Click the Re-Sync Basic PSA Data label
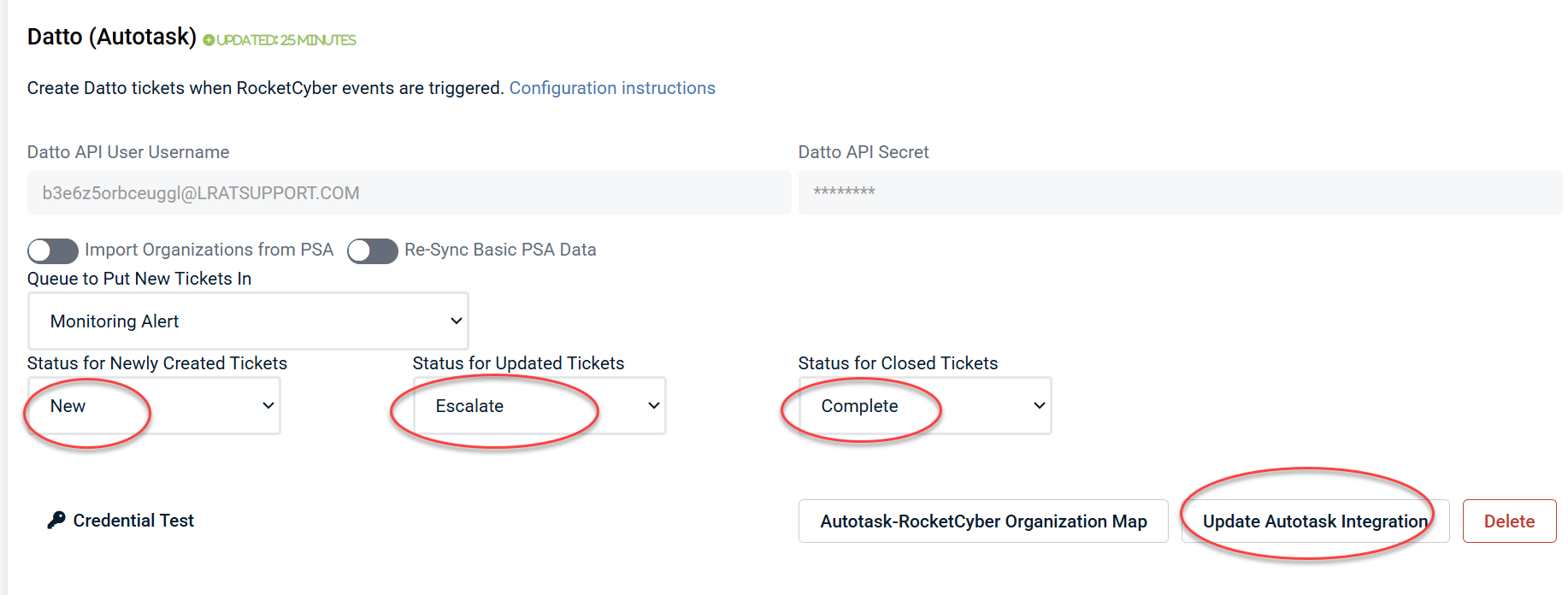Image resolution: width=1568 pixels, height=595 pixels. click(x=500, y=250)
